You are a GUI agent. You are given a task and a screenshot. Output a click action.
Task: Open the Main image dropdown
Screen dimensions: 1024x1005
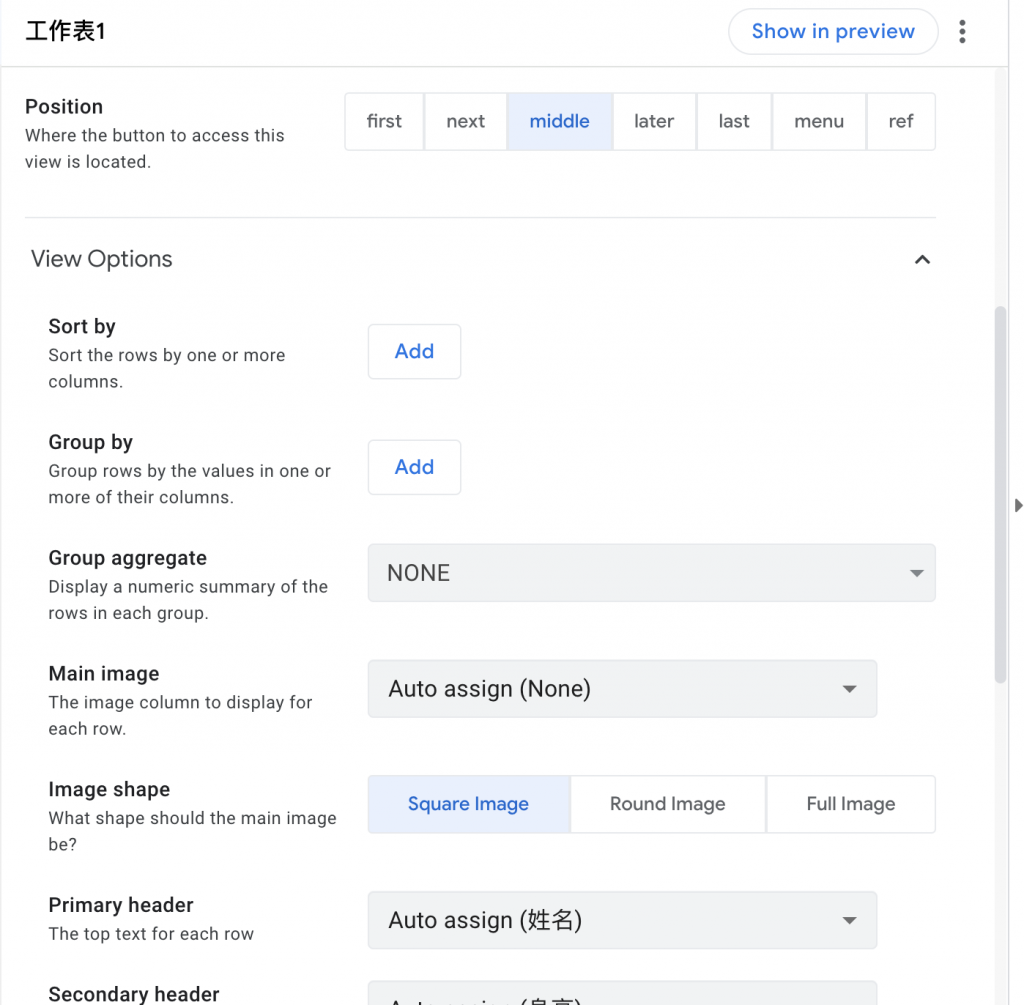pos(622,689)
